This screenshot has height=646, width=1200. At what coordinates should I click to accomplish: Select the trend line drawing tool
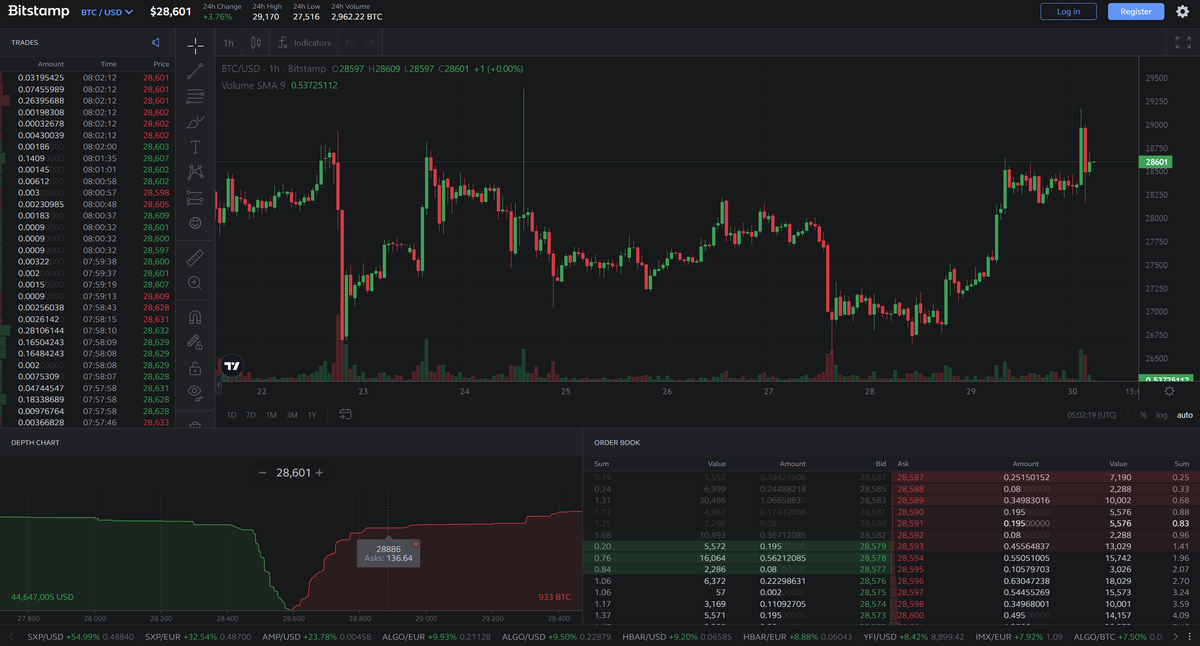point(195,70)
